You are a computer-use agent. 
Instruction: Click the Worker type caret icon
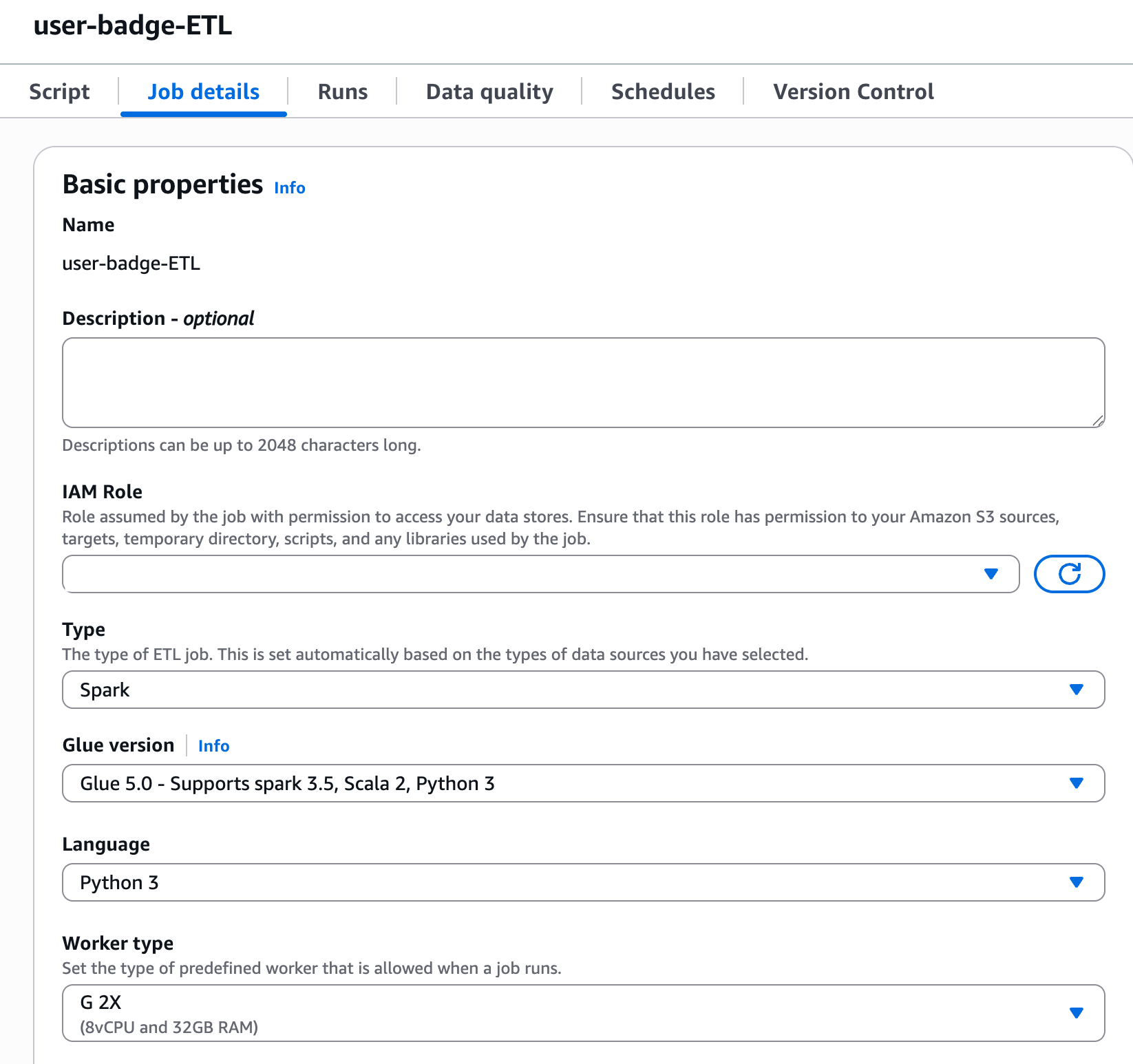coord(1077,1012)
